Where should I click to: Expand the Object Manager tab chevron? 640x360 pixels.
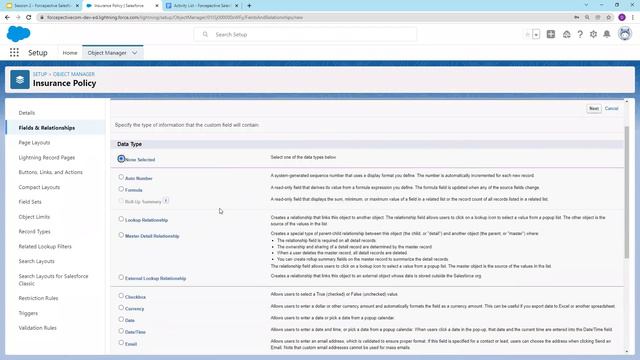(135, 53)
